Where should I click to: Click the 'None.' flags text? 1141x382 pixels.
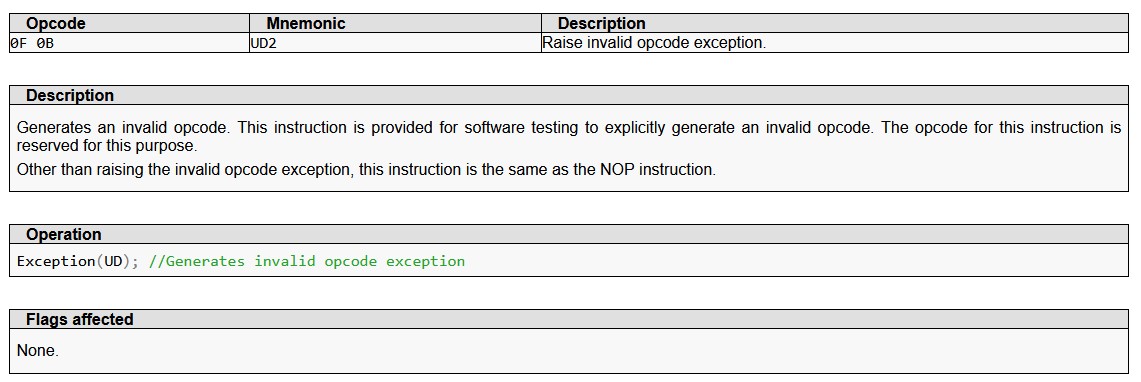[37, 350]
